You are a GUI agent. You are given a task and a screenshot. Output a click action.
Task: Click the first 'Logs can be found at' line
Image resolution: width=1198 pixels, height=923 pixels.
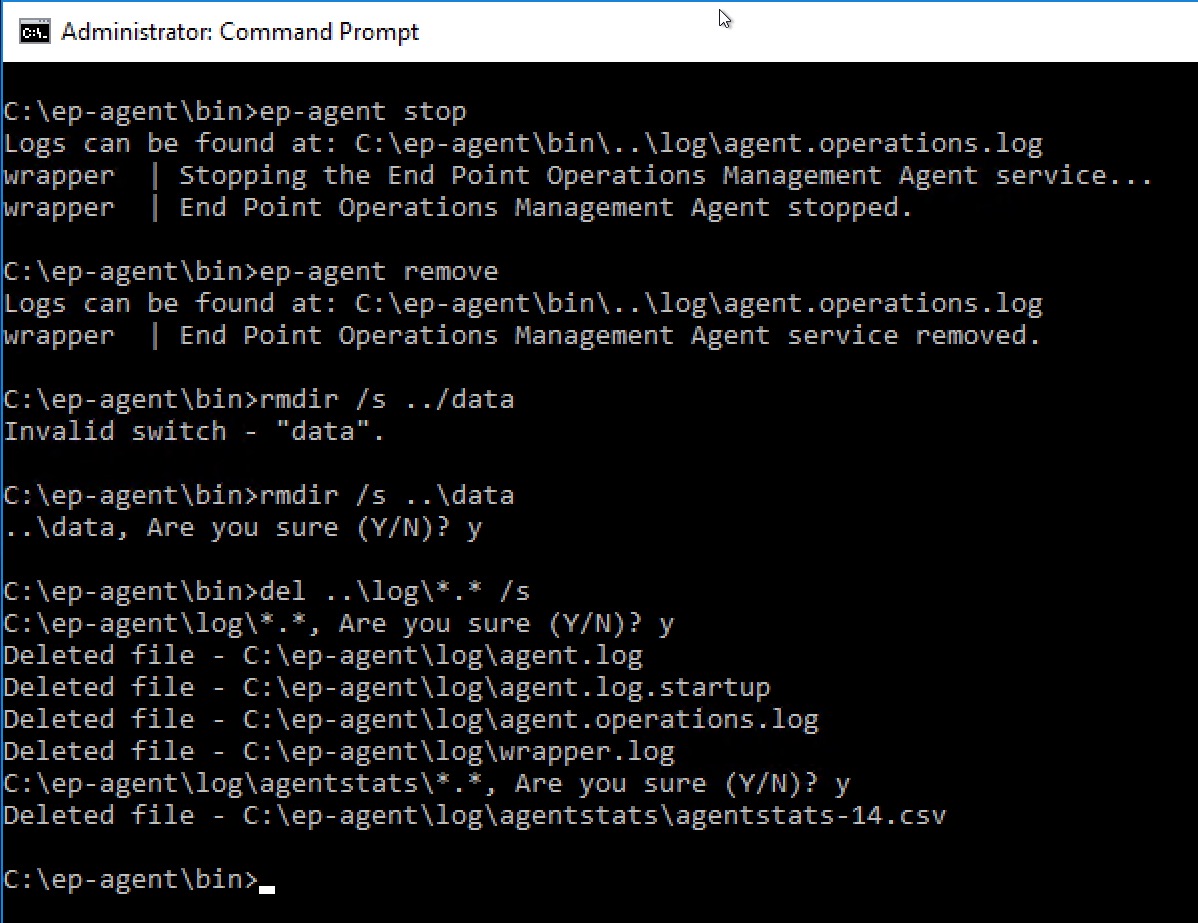click(523, 144)
